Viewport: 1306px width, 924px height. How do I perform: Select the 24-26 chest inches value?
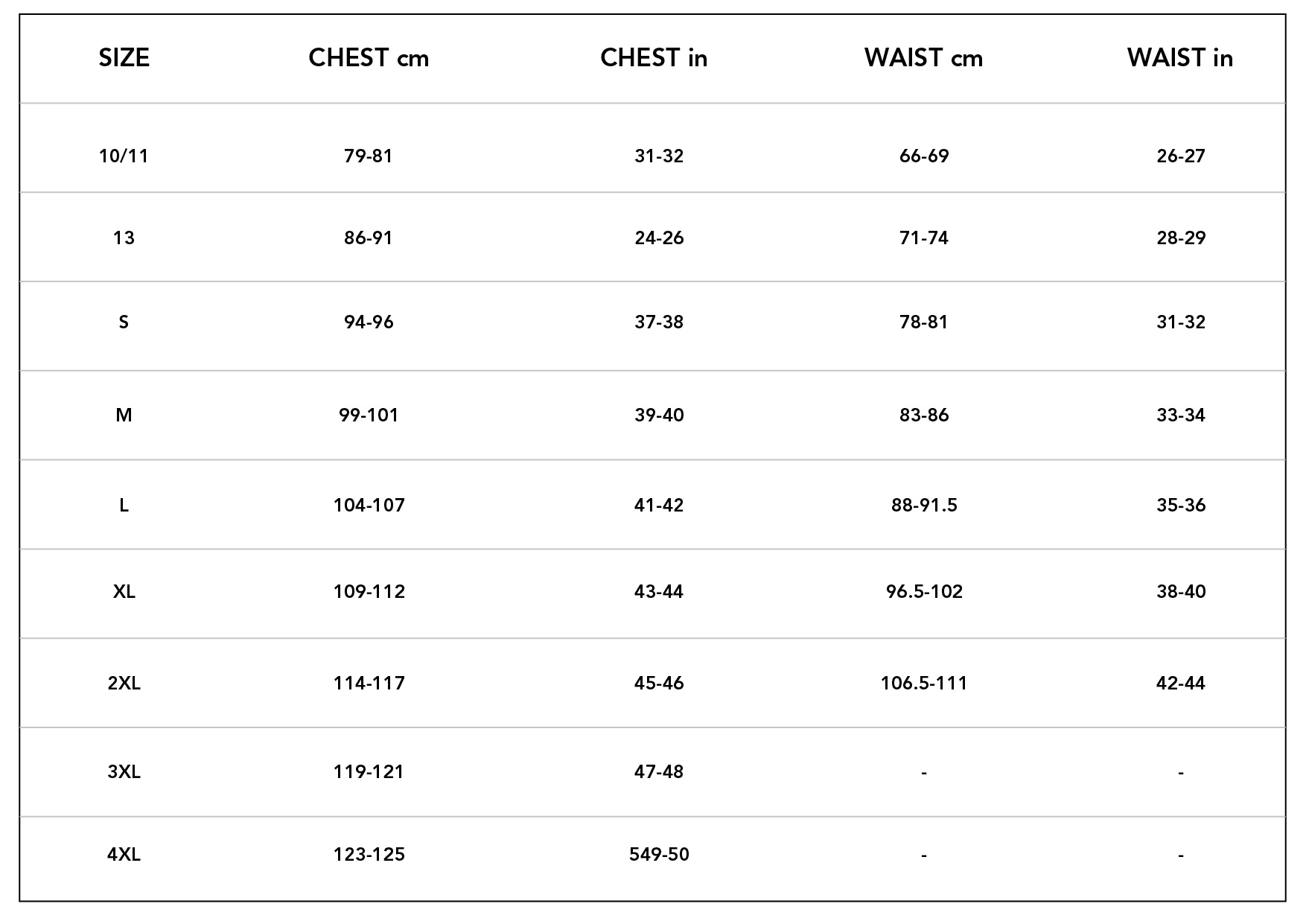coord(659,238)
